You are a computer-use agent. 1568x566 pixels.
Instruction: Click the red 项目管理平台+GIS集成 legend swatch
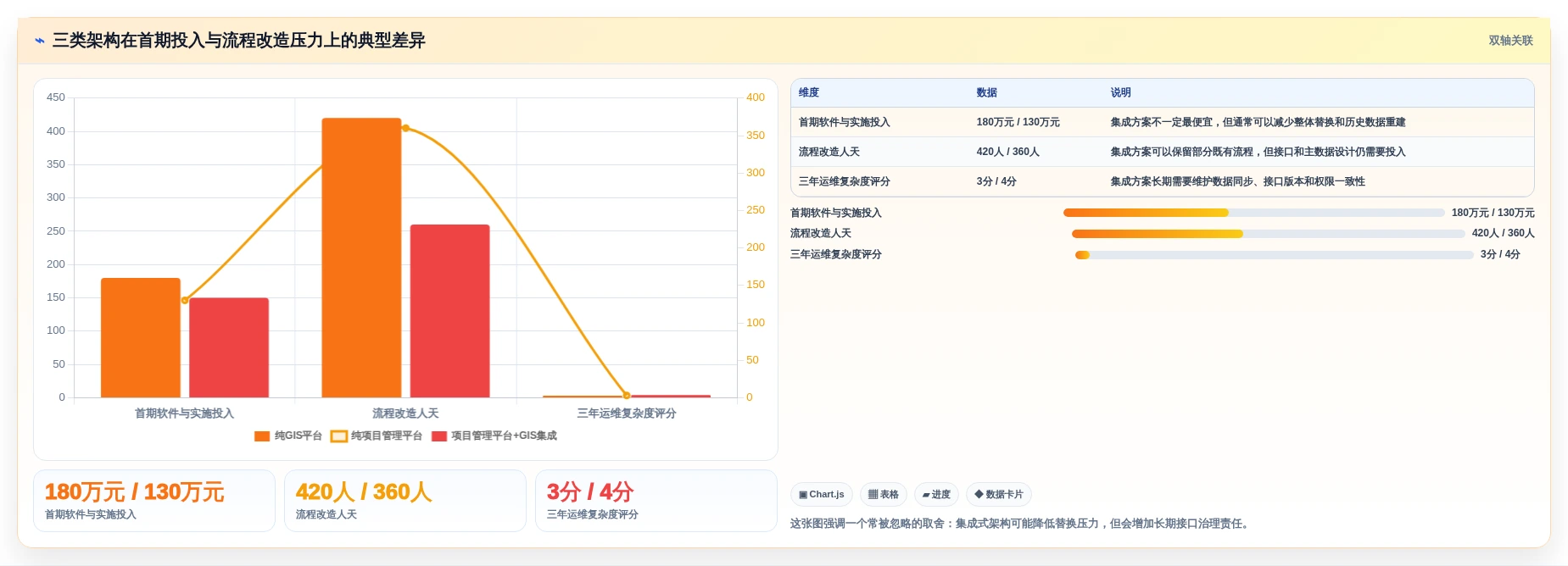pos(439,436)
